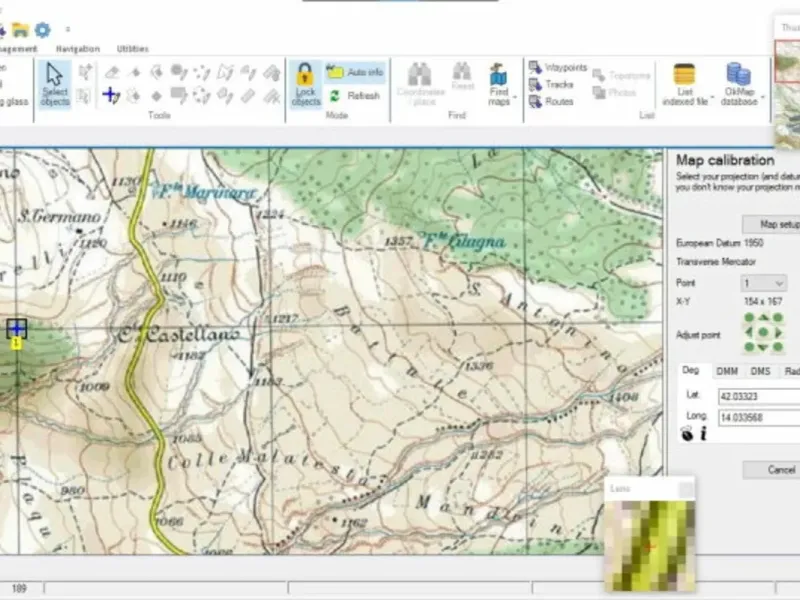Viewport: 800px width, 600px height.
Task: Click the Refresh icon in Mode group
Action: pos(335,95)
